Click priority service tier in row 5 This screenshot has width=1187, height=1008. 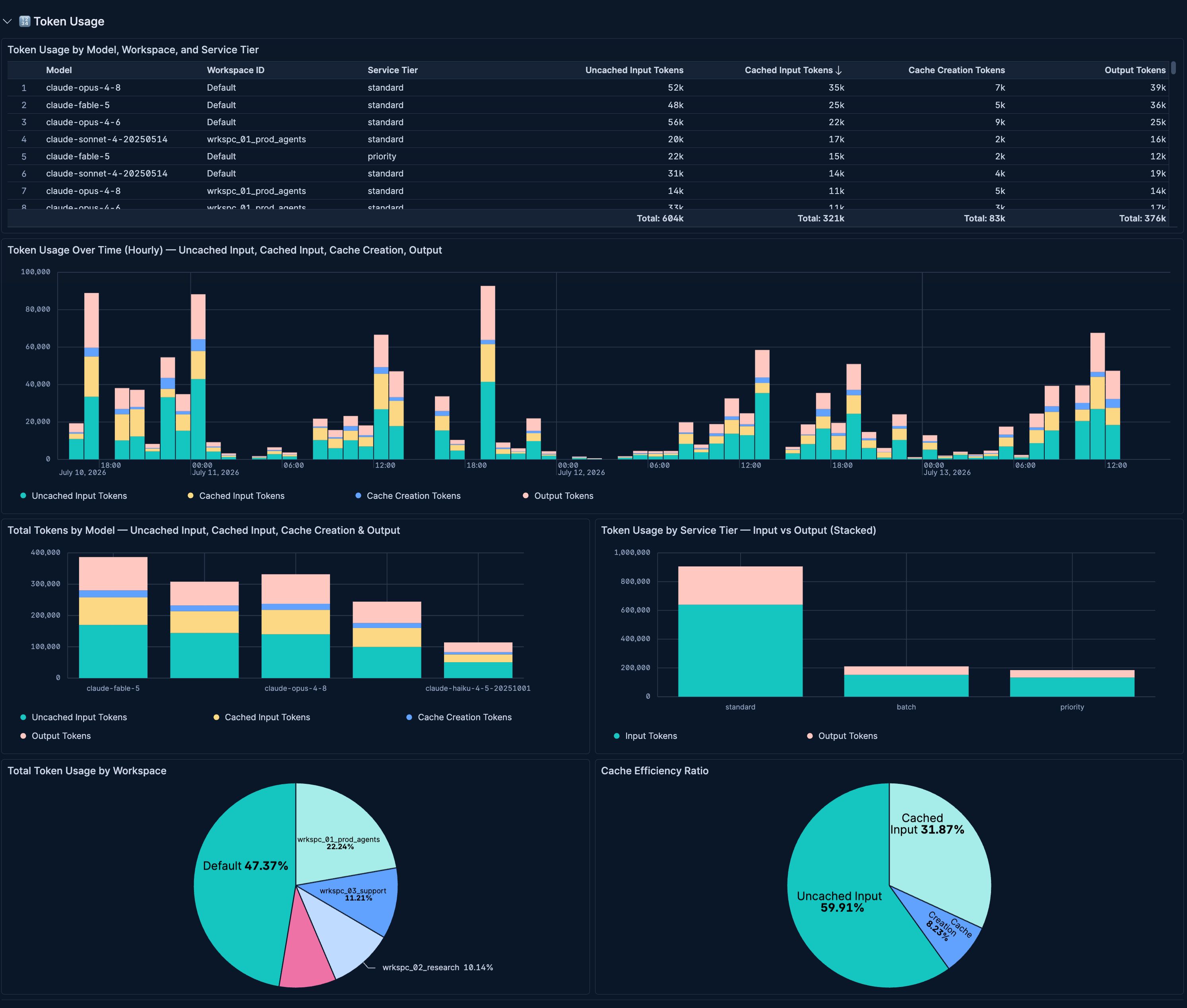[382, 157]
